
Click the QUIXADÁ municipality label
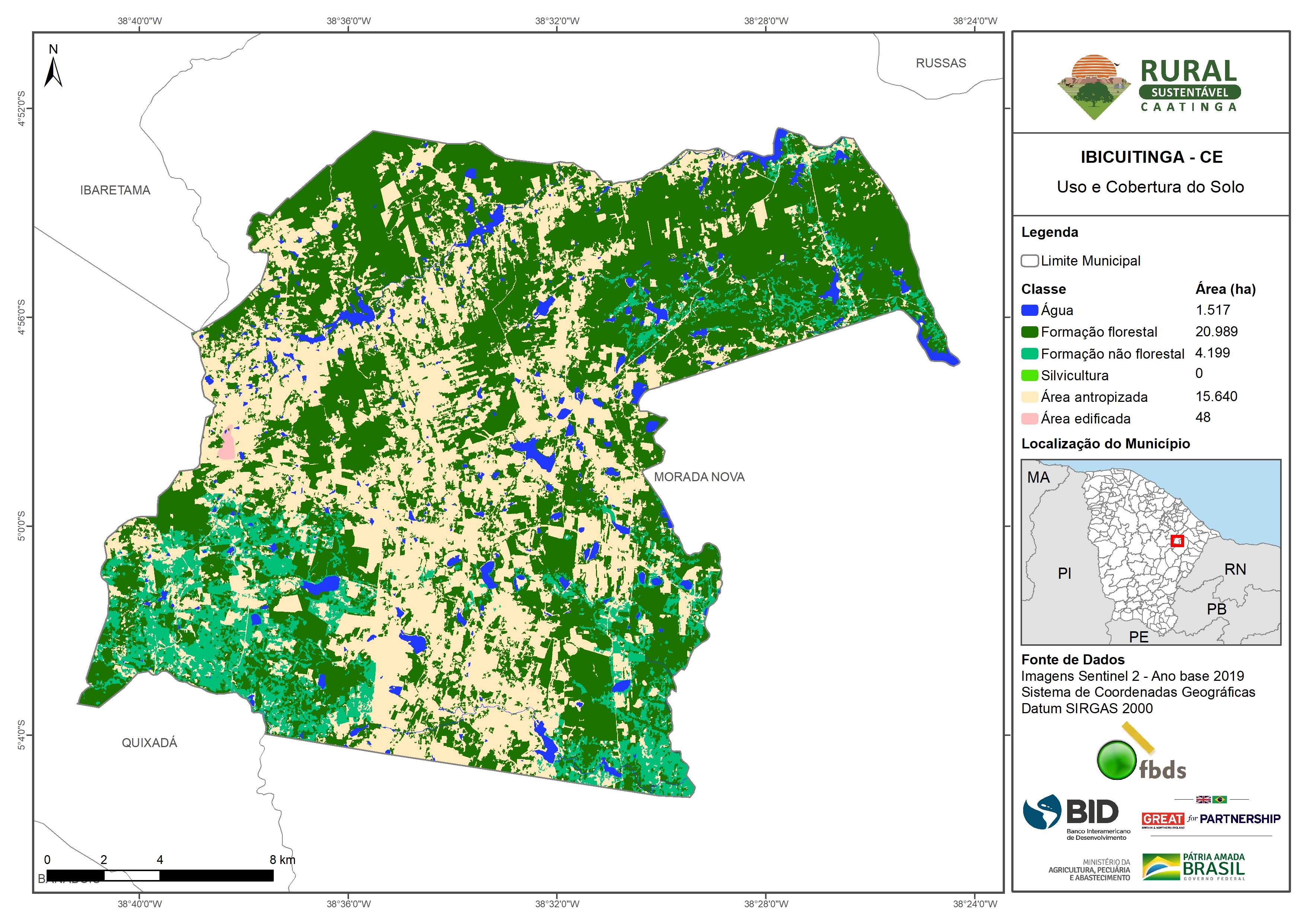[x=149, y=742]
